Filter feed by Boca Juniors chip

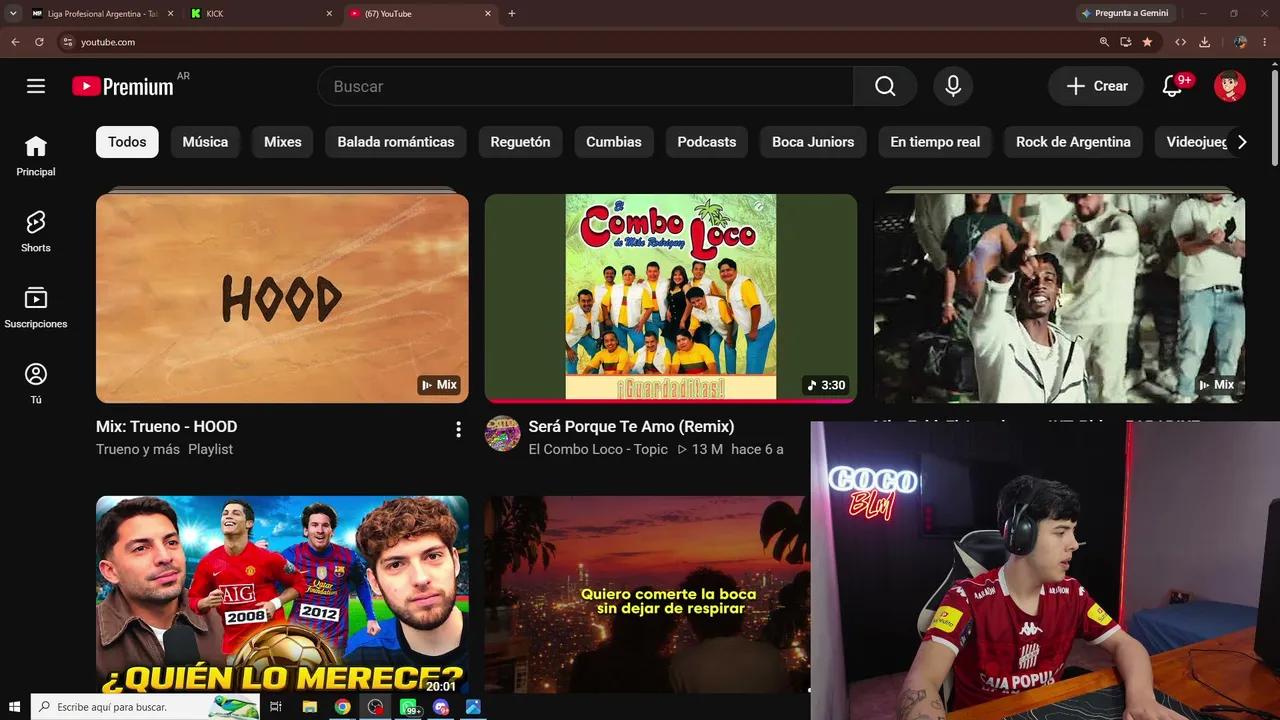(813, 142)
